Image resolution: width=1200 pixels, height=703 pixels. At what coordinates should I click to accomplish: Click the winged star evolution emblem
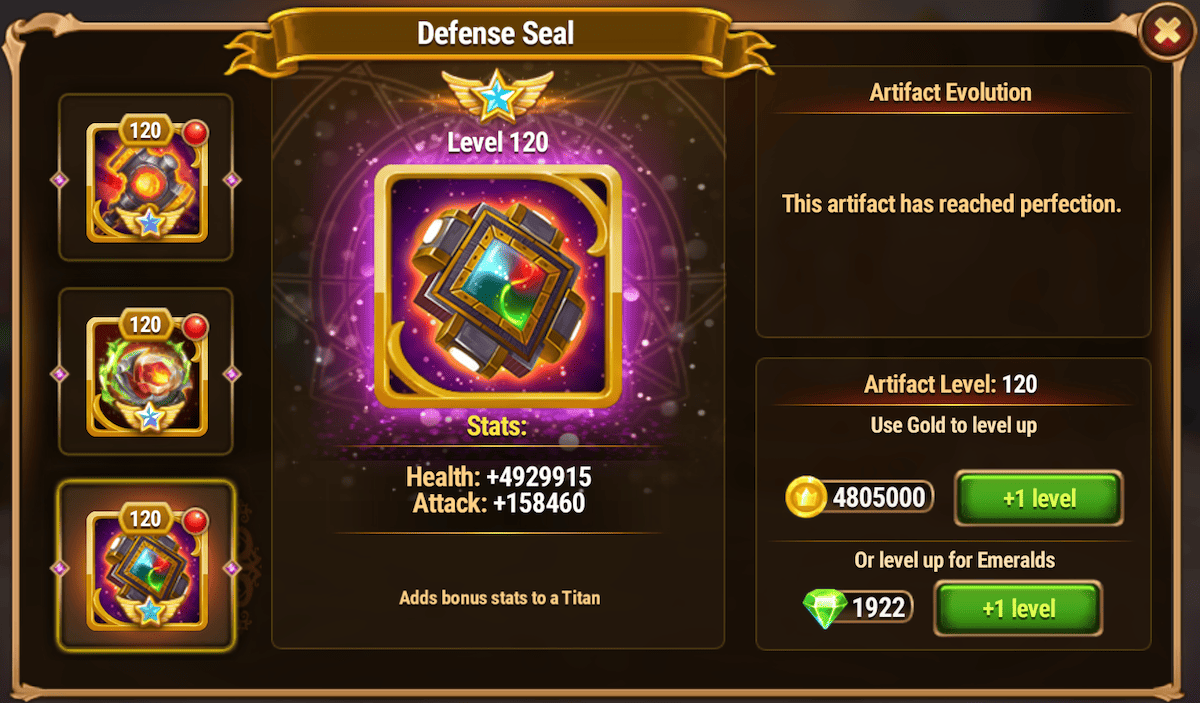tap(497, 97)
